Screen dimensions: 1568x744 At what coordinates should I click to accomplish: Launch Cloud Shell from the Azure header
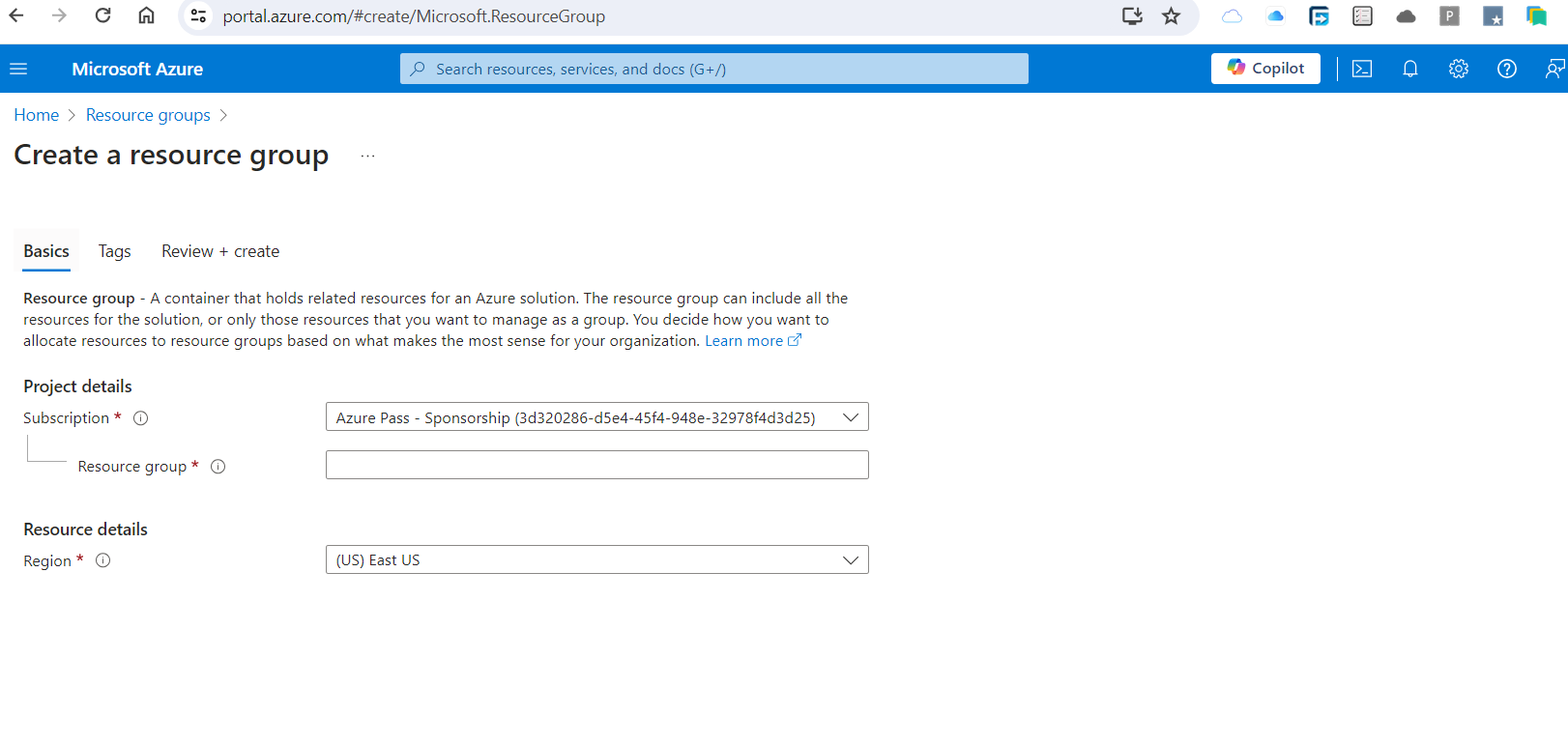pos(1362,69)
